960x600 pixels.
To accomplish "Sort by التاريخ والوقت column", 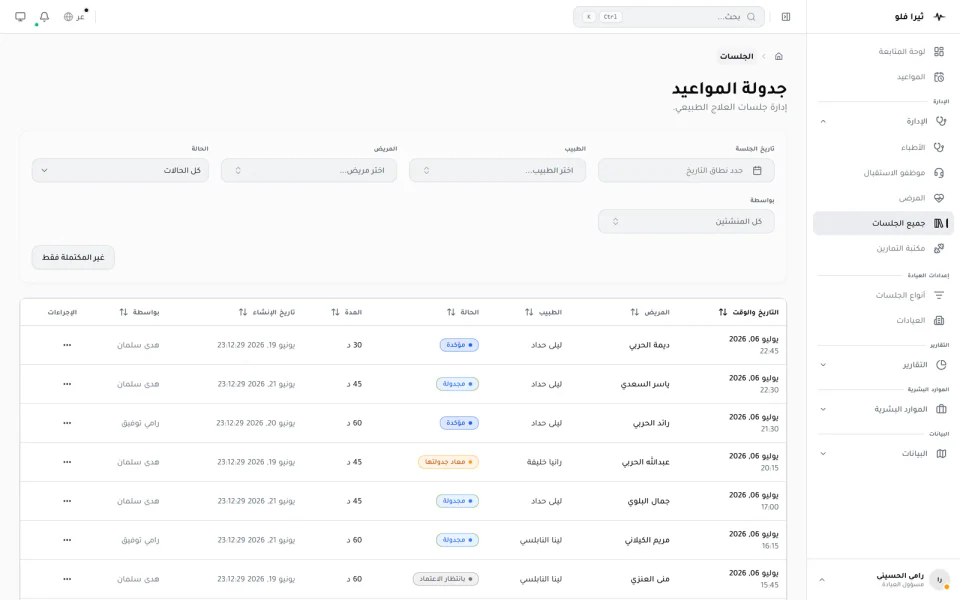I will click(x=748, y=312).
